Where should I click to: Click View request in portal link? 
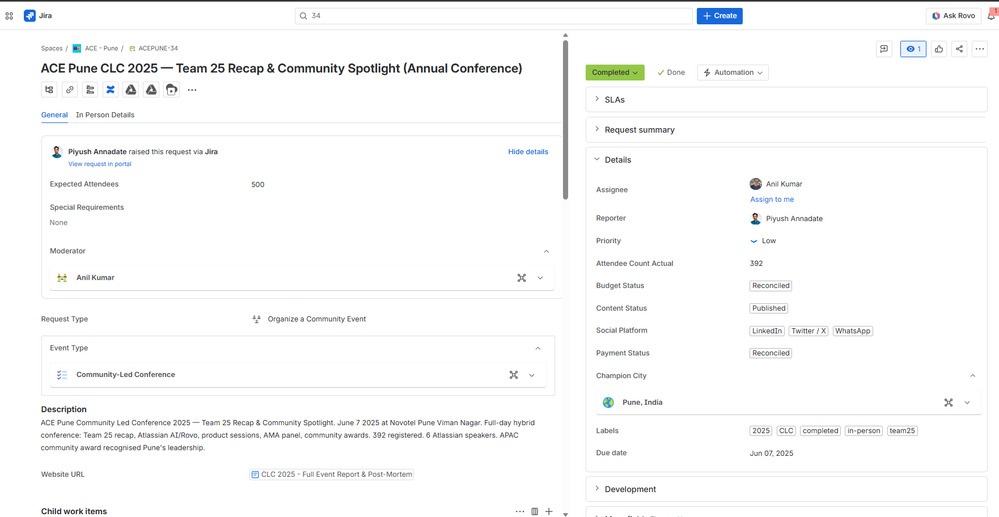coord(100,164)
